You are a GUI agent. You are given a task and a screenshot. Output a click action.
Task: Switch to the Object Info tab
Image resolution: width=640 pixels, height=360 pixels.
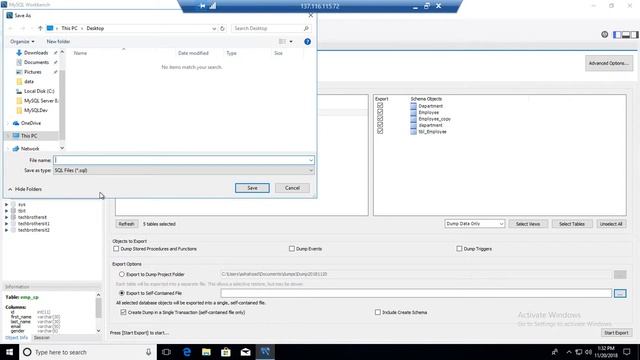[16, 338]
